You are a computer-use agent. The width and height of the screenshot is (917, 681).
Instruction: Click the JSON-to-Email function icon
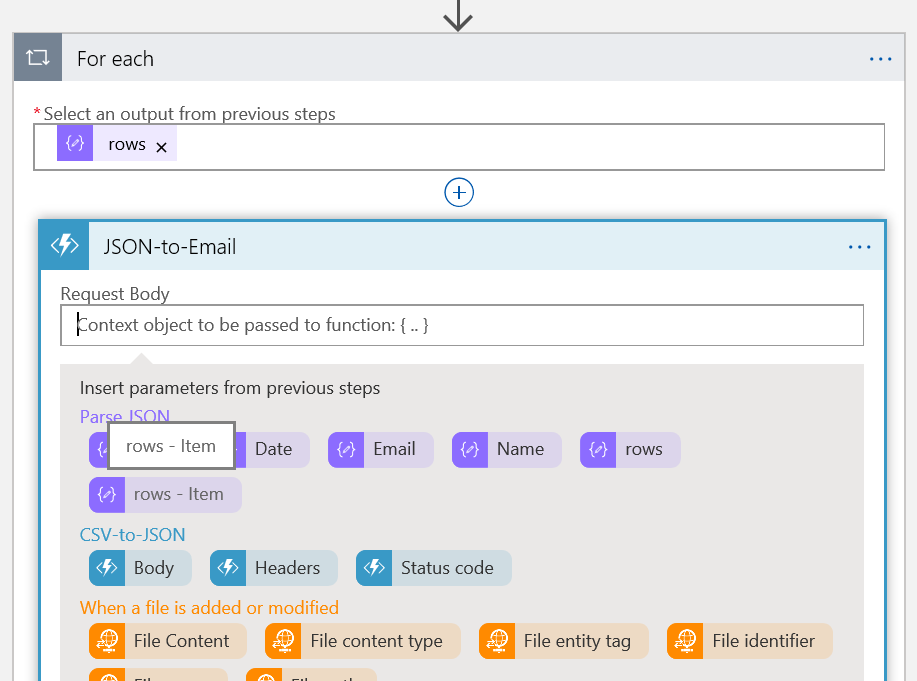coord(65,246)
